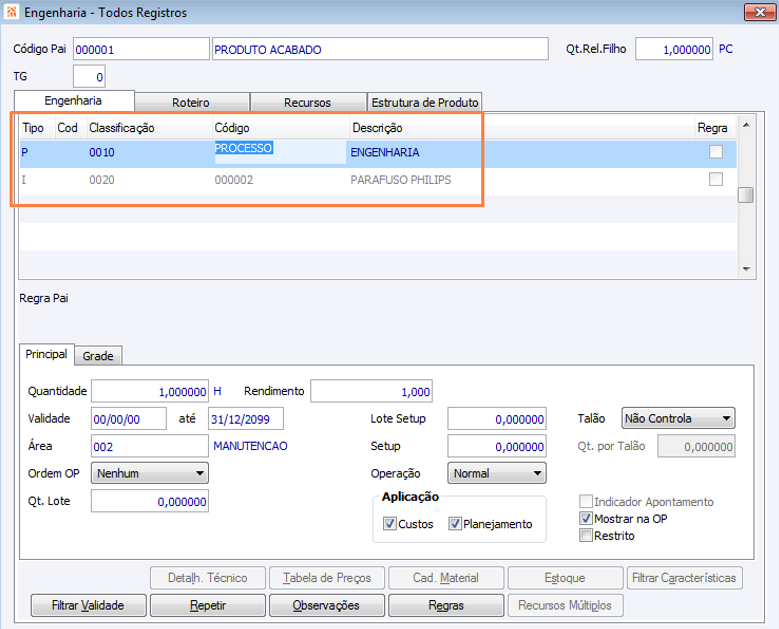
Task: Click the até date field 31/12/2099
Action: (246, 419)
